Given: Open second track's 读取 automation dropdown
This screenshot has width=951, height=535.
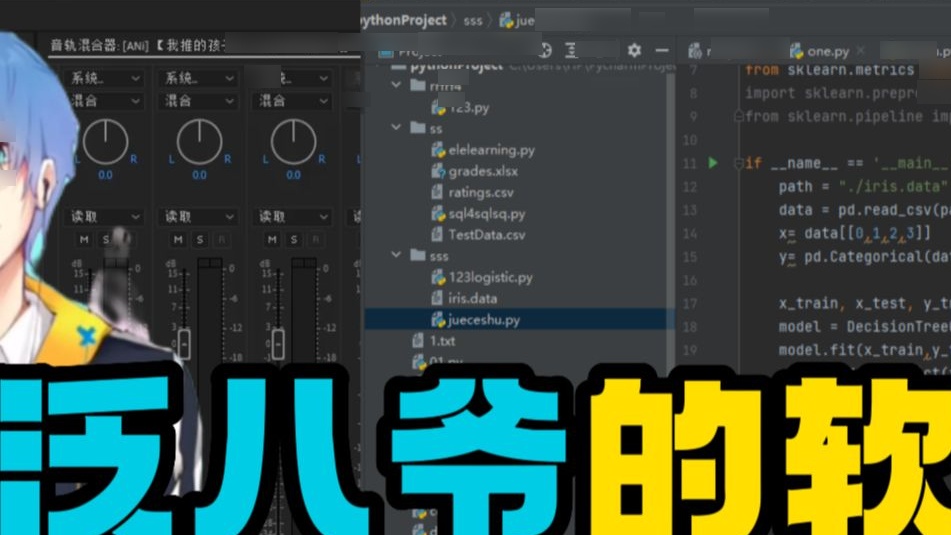Looking at the screenshot, I should pos(198,217).
